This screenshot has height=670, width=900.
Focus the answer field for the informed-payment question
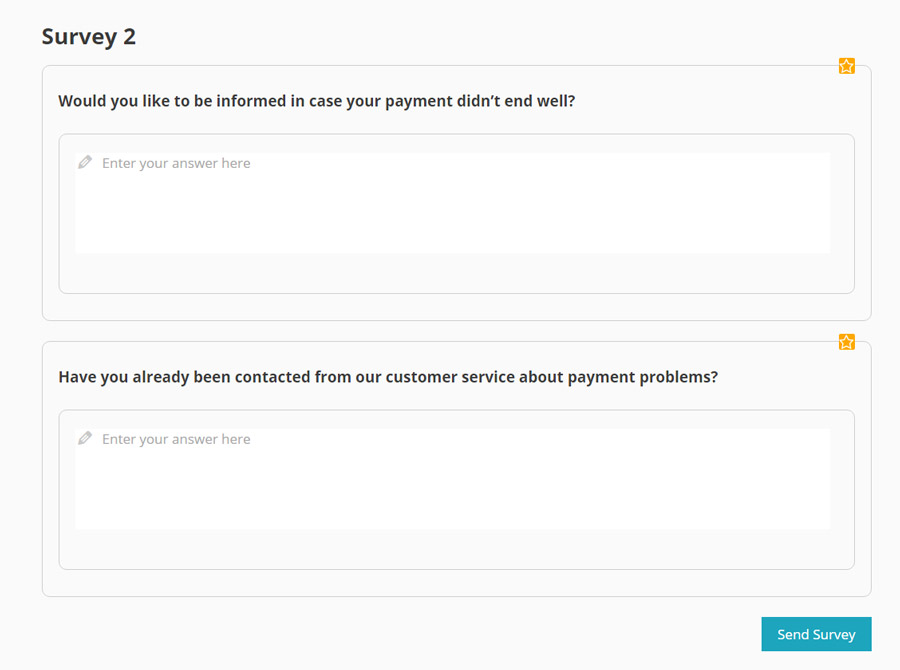[x=452, y=212]
